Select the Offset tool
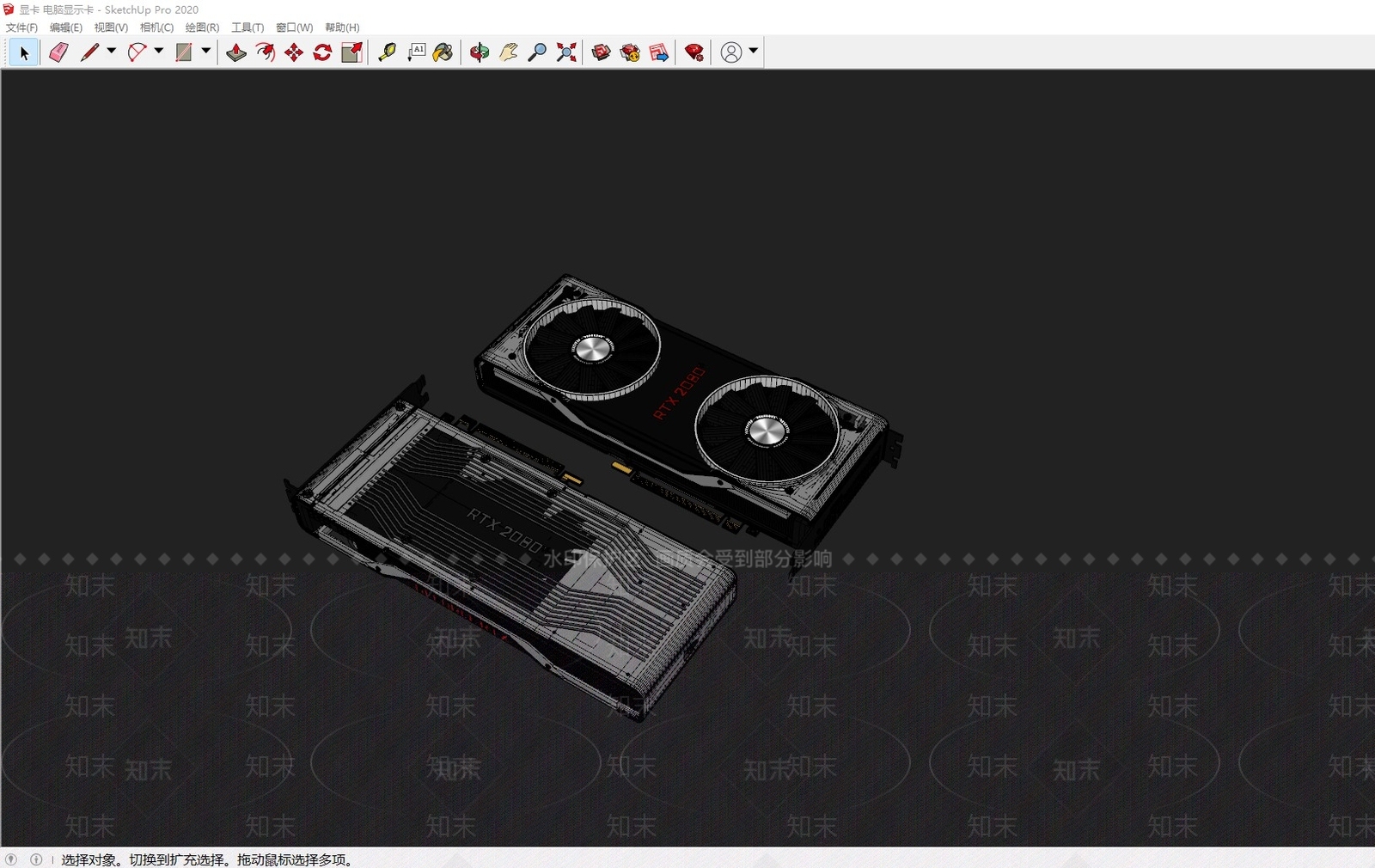This screenshot has height=868, width=1375. pyautogui.click(x=266, y=52)
